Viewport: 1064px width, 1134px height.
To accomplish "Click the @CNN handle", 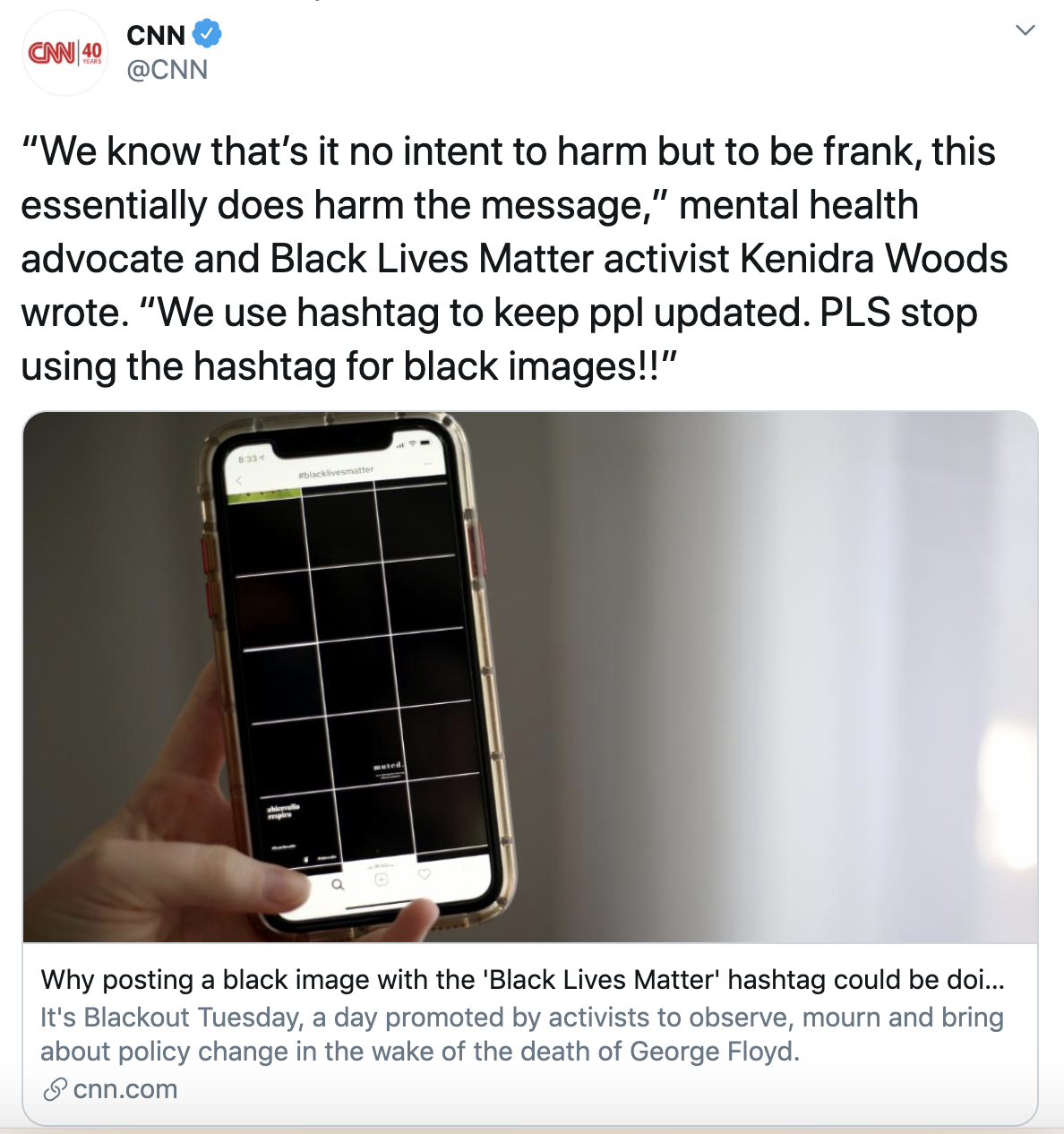I will [x=167, y=70].
